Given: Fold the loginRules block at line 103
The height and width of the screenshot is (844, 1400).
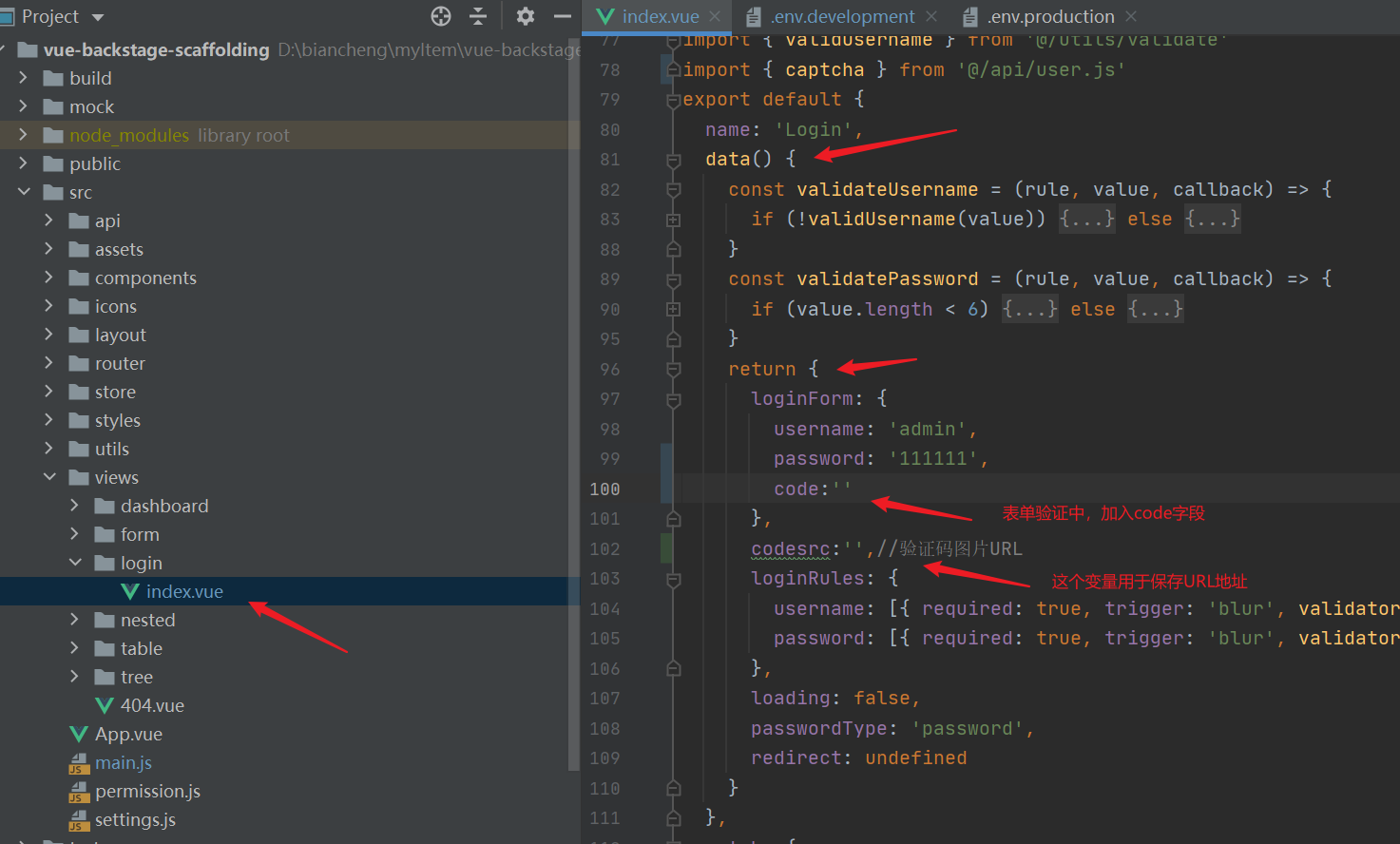Looking at the screenshot, I should 673,579.
